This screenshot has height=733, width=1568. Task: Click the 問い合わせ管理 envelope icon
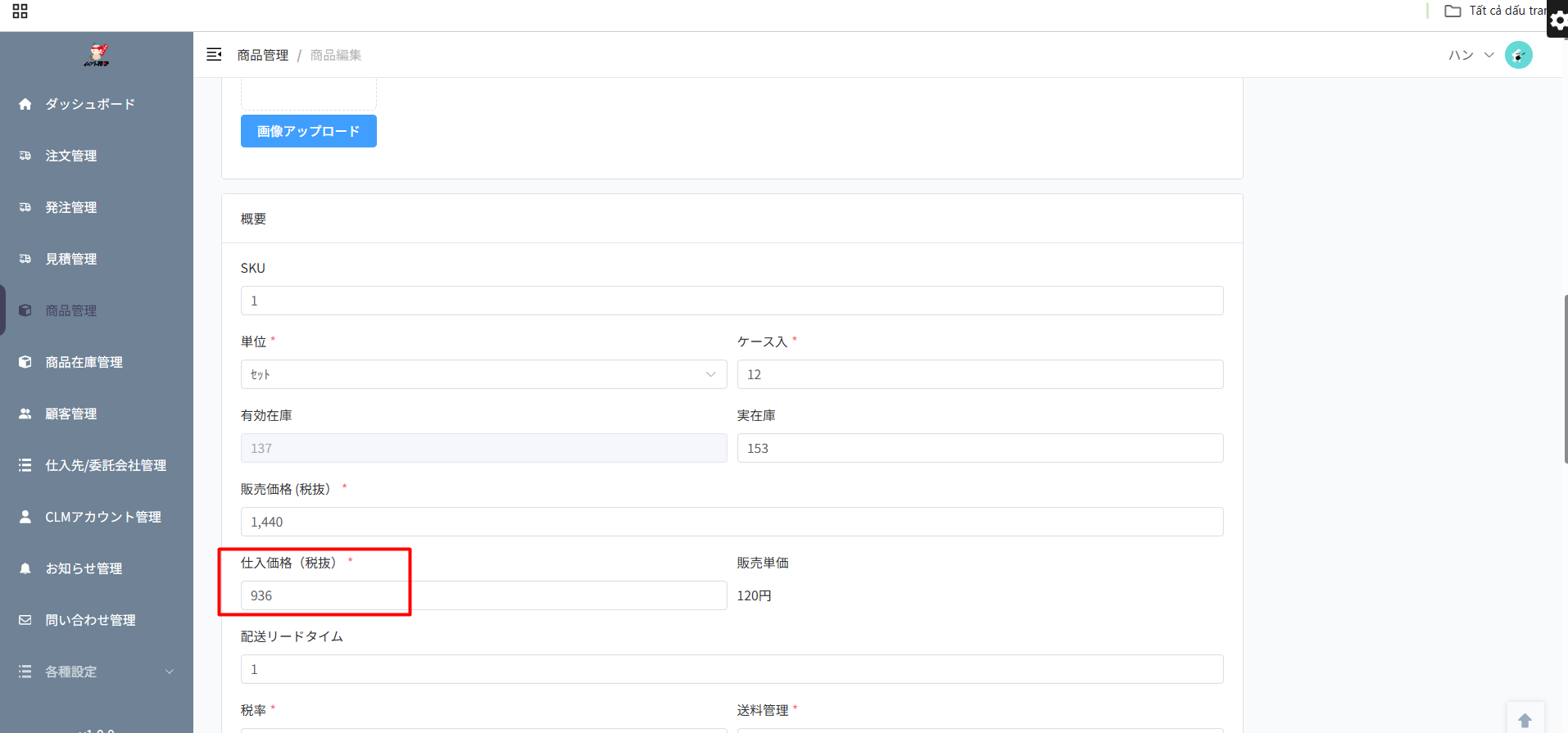[x=25, y=620]
